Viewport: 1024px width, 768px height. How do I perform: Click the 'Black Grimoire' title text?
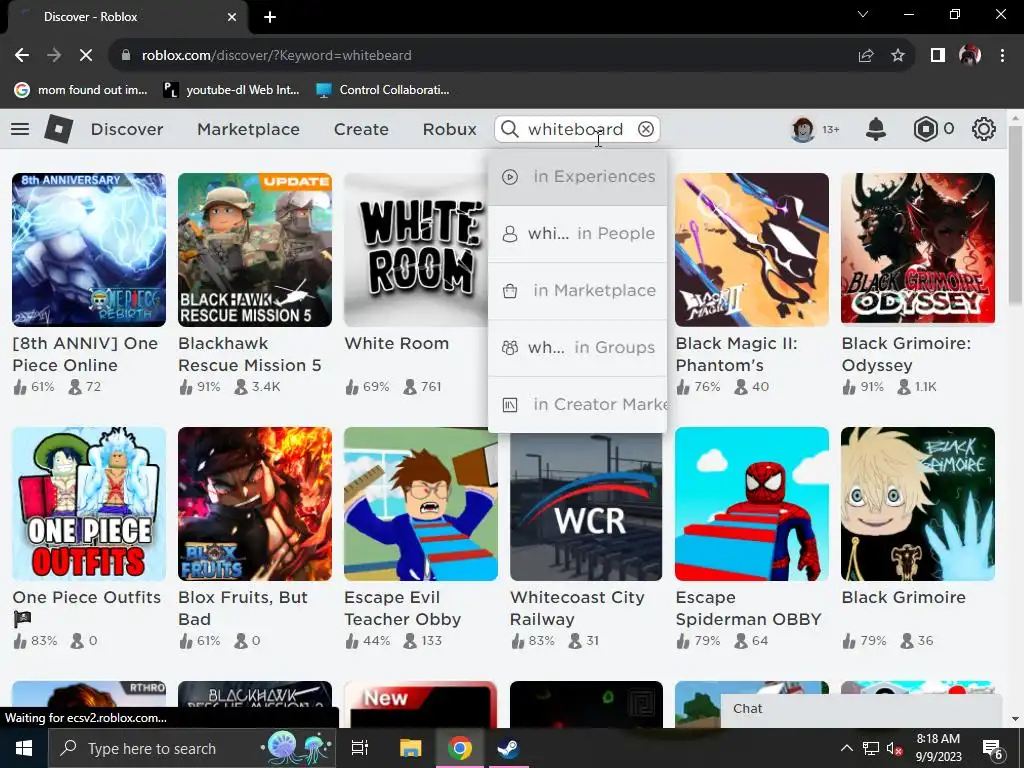[x=903, y=598]
